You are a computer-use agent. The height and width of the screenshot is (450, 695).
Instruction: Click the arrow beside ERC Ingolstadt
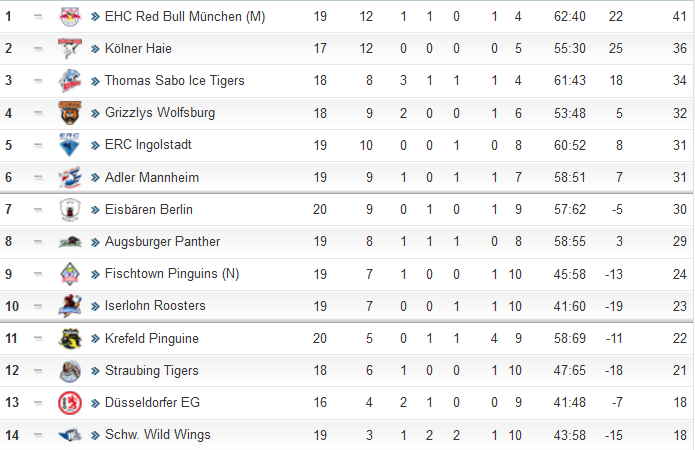95,145
